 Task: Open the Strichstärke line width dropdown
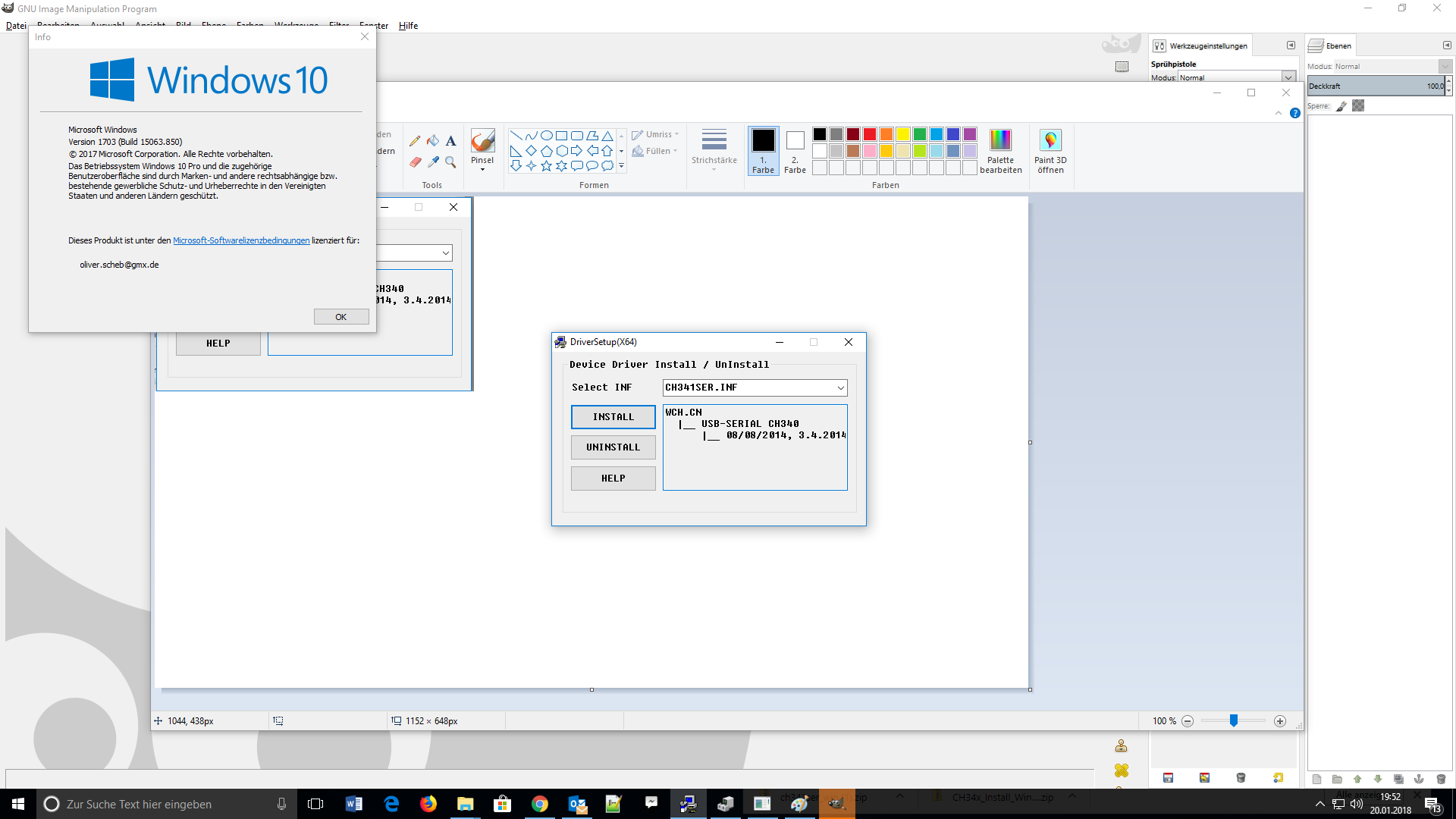(714, 151)
